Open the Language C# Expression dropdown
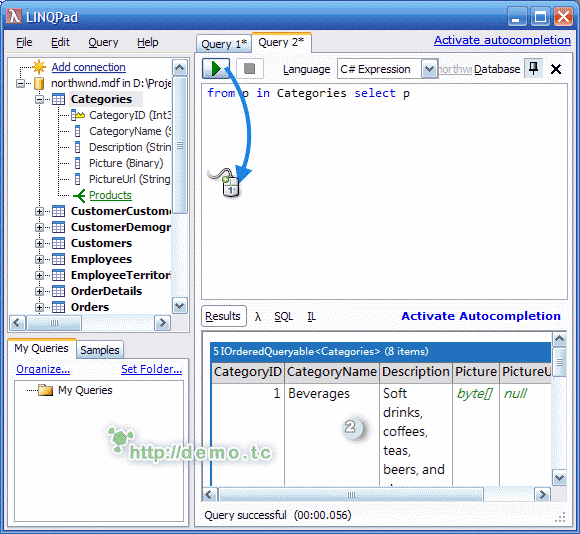 [429, 69]
